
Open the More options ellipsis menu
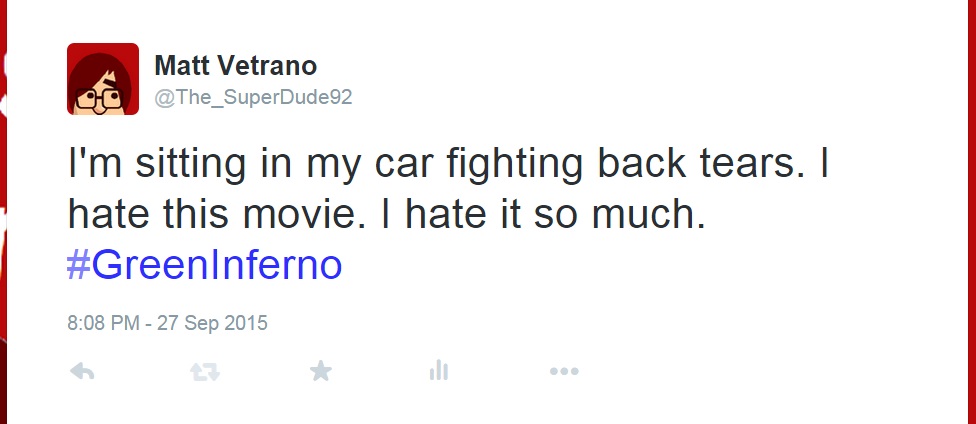564,372
